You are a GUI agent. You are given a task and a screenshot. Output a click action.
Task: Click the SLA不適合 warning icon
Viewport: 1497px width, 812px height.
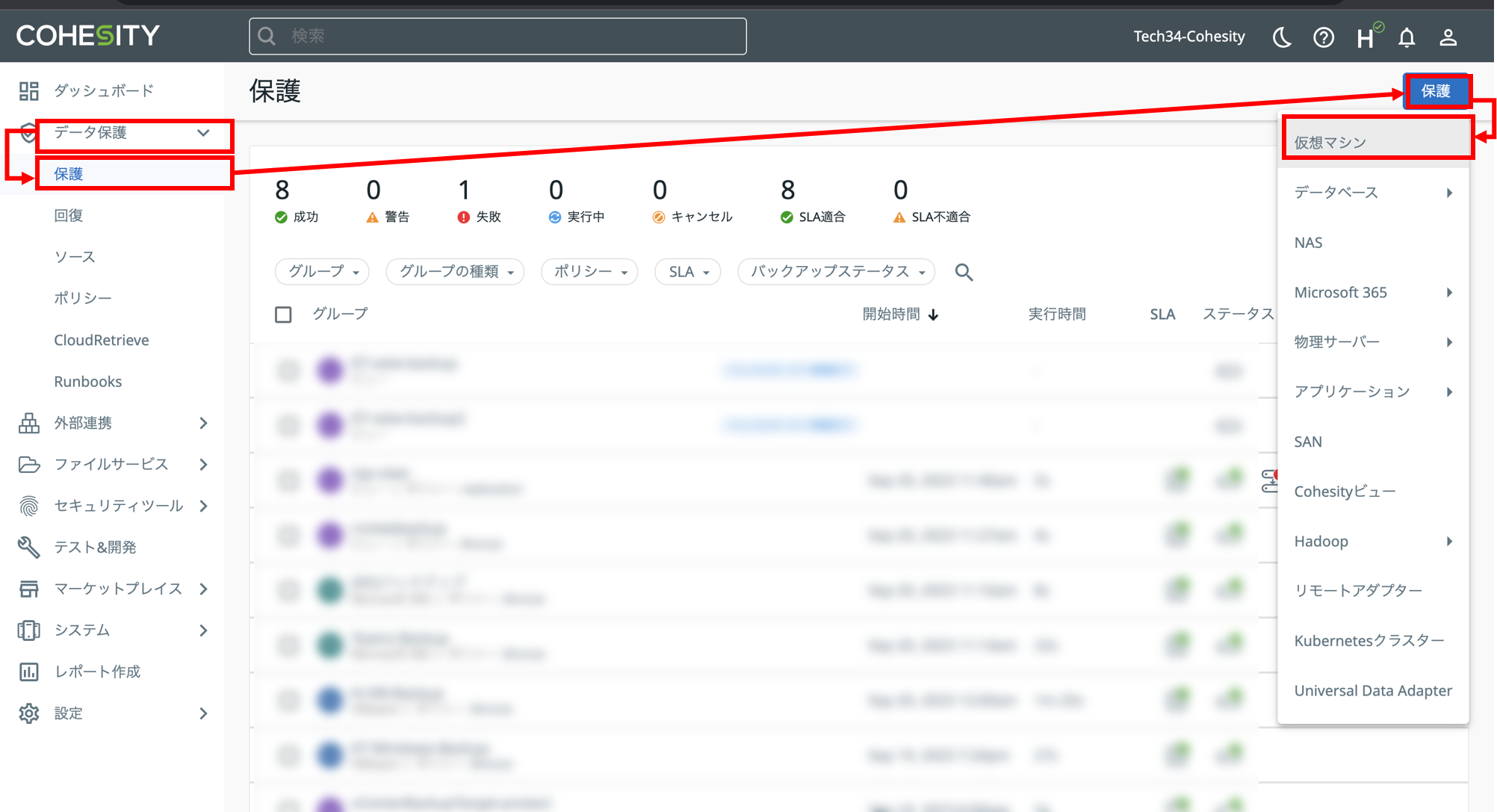coord(899,217)
